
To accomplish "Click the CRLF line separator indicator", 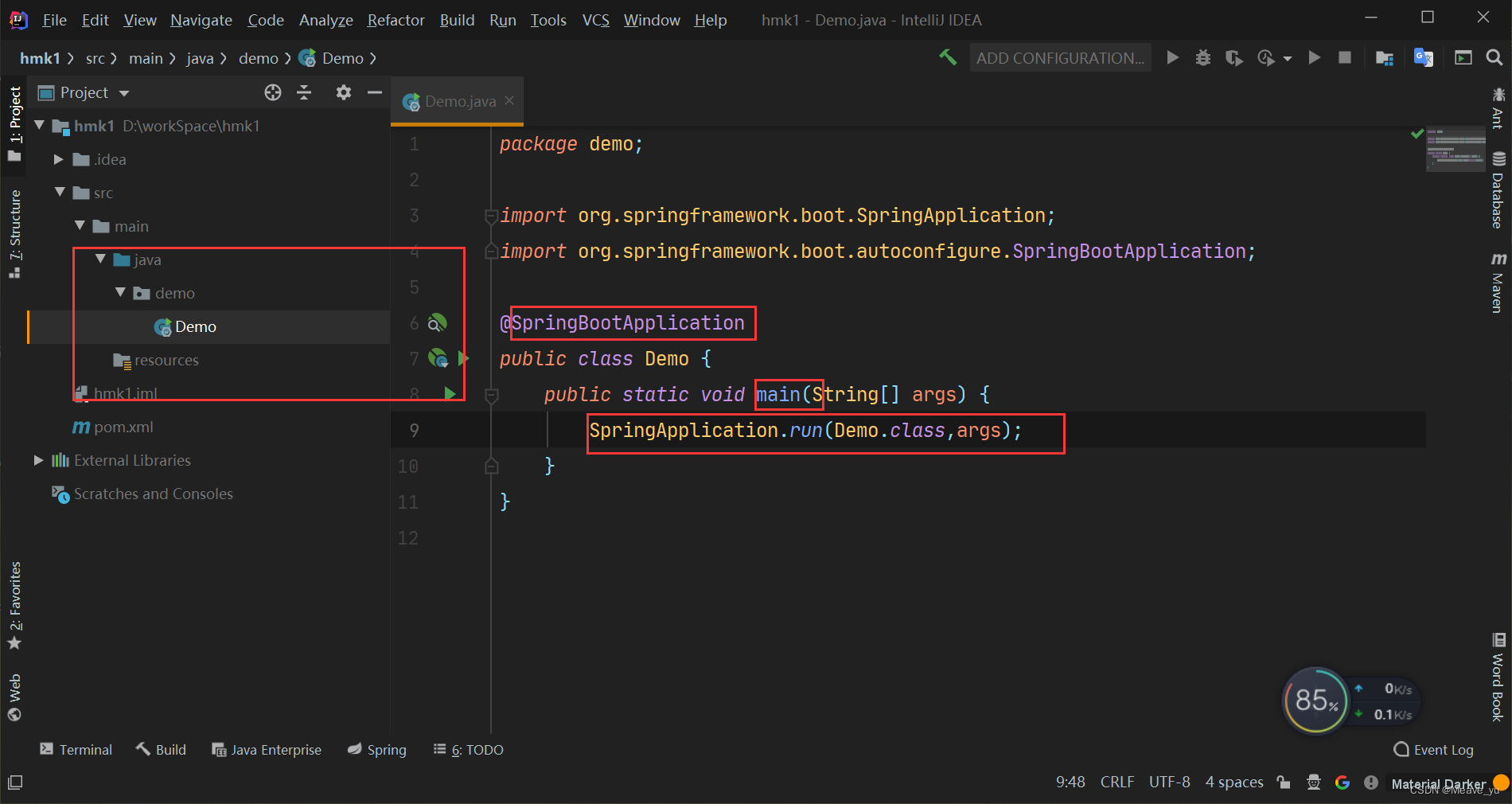I will click(x=1116, y=782).
